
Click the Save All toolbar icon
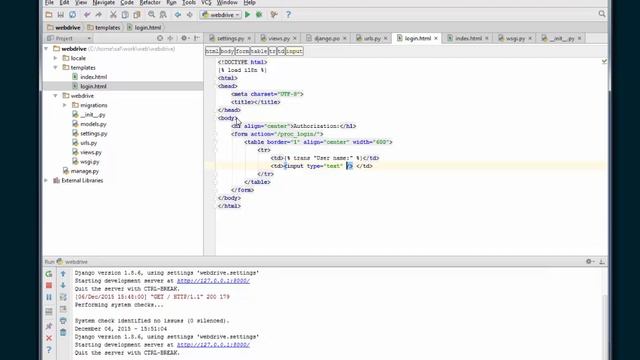point(60,15)
